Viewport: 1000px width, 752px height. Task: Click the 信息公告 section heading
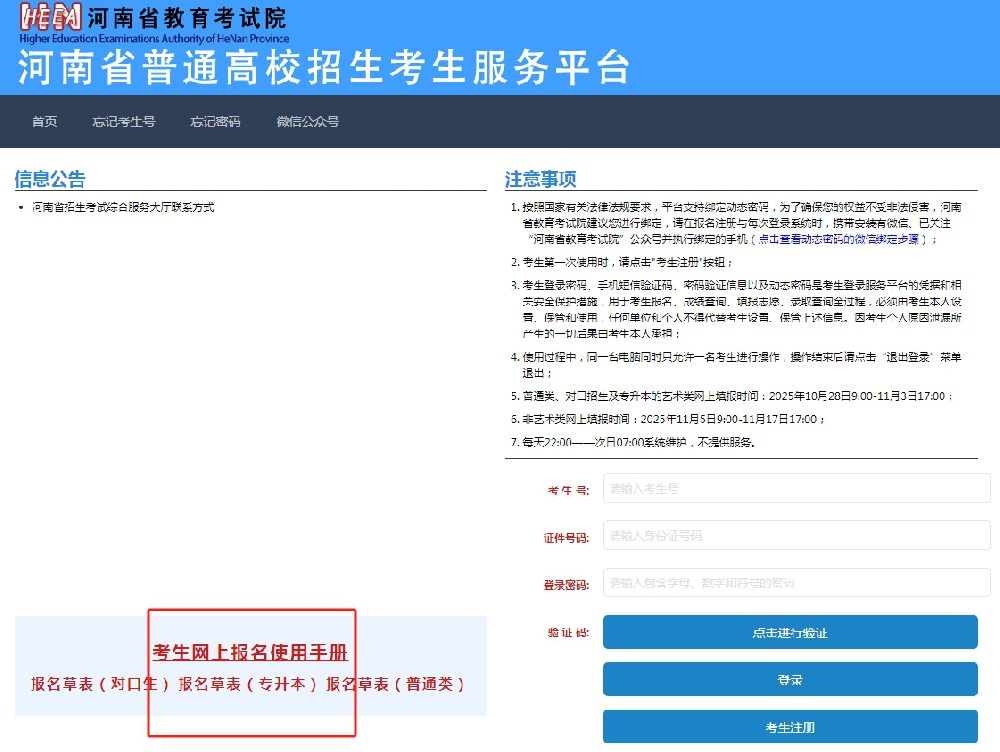(50, 180)
